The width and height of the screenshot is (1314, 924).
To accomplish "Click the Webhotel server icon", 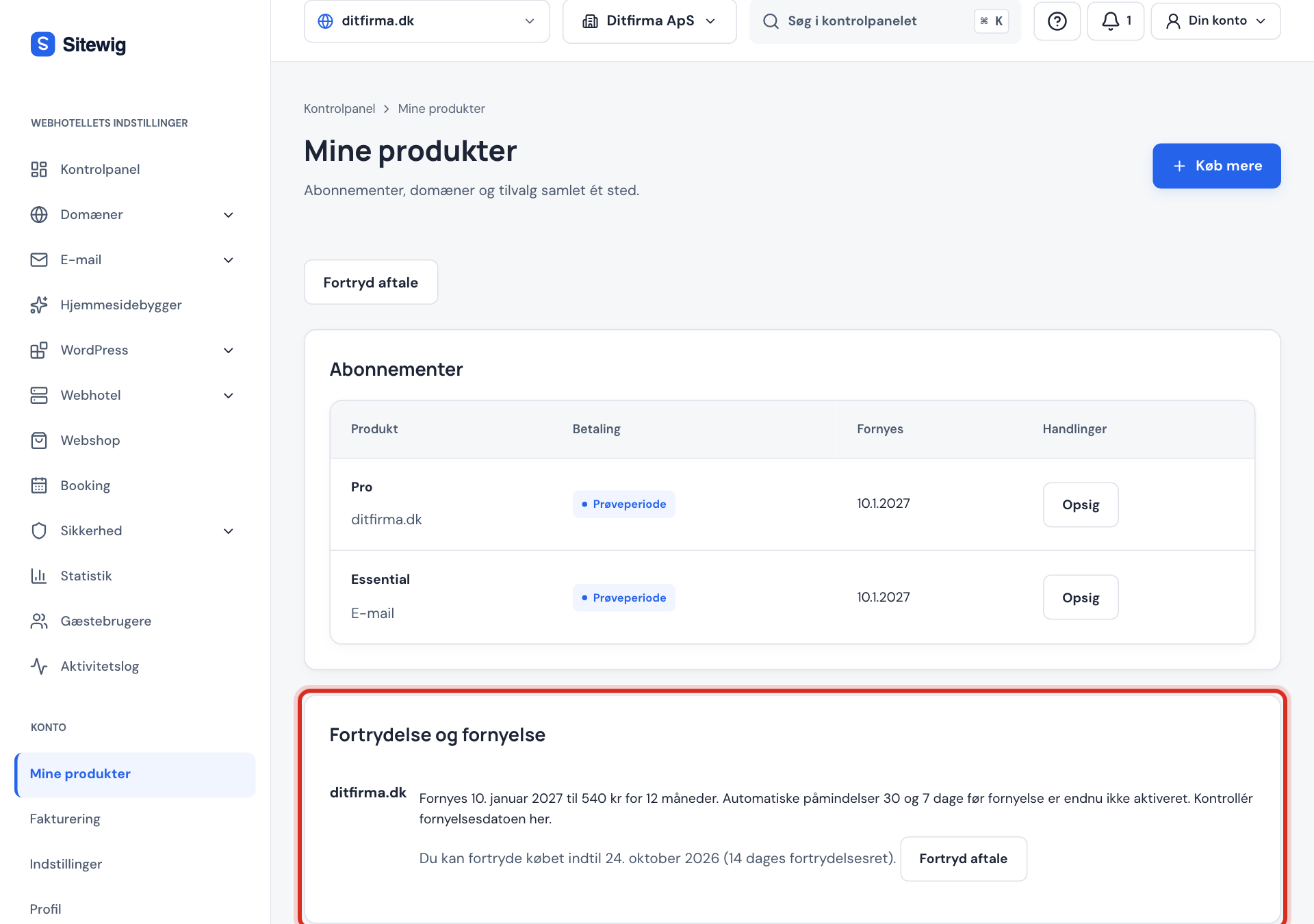I will [x=39, y=395].
